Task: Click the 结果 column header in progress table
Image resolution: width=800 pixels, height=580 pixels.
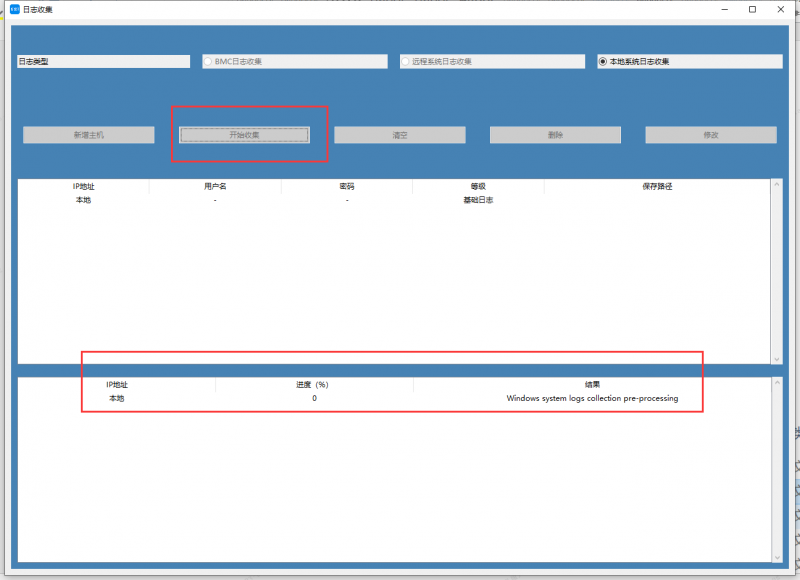Action: point(592,385)
